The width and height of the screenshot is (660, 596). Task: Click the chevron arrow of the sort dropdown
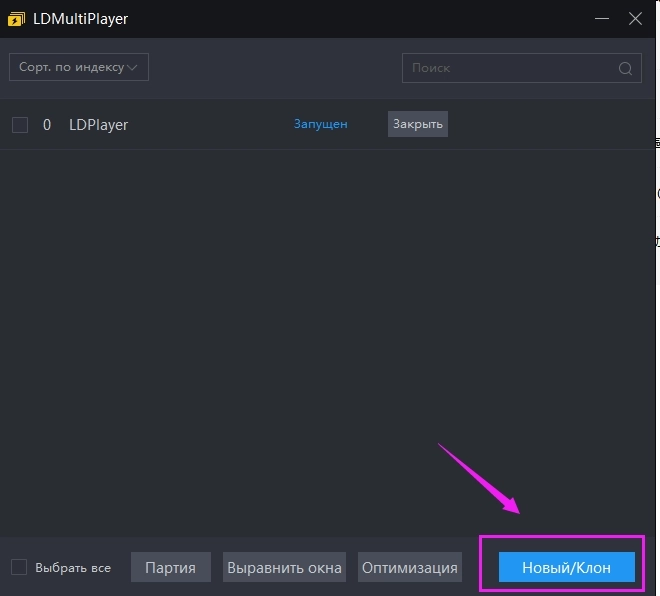click(x=135, y=67)
